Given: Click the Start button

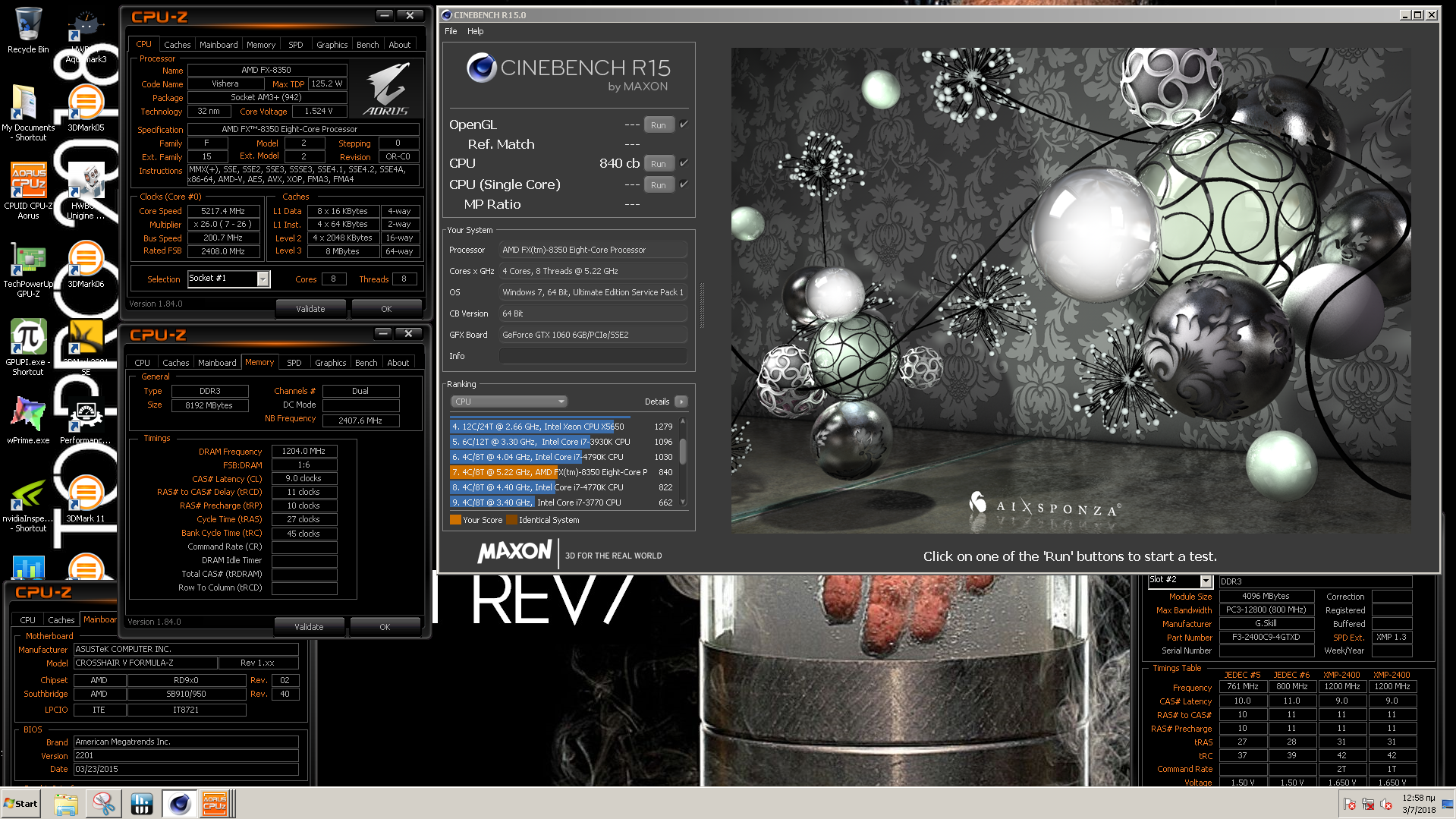Looking at the screenshot, I should pos(21,804).
